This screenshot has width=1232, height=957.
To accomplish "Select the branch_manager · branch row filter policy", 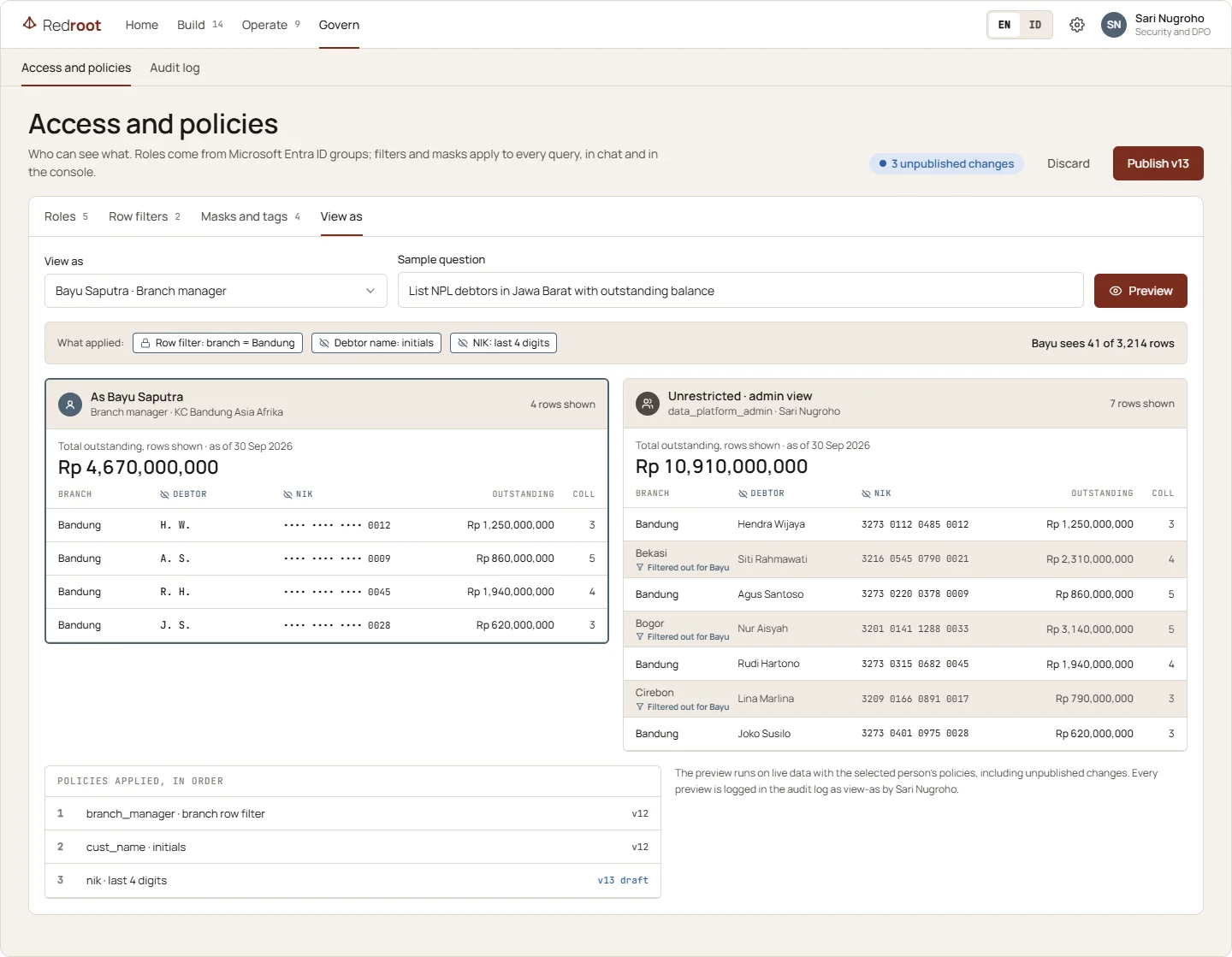I will [352, 813].
